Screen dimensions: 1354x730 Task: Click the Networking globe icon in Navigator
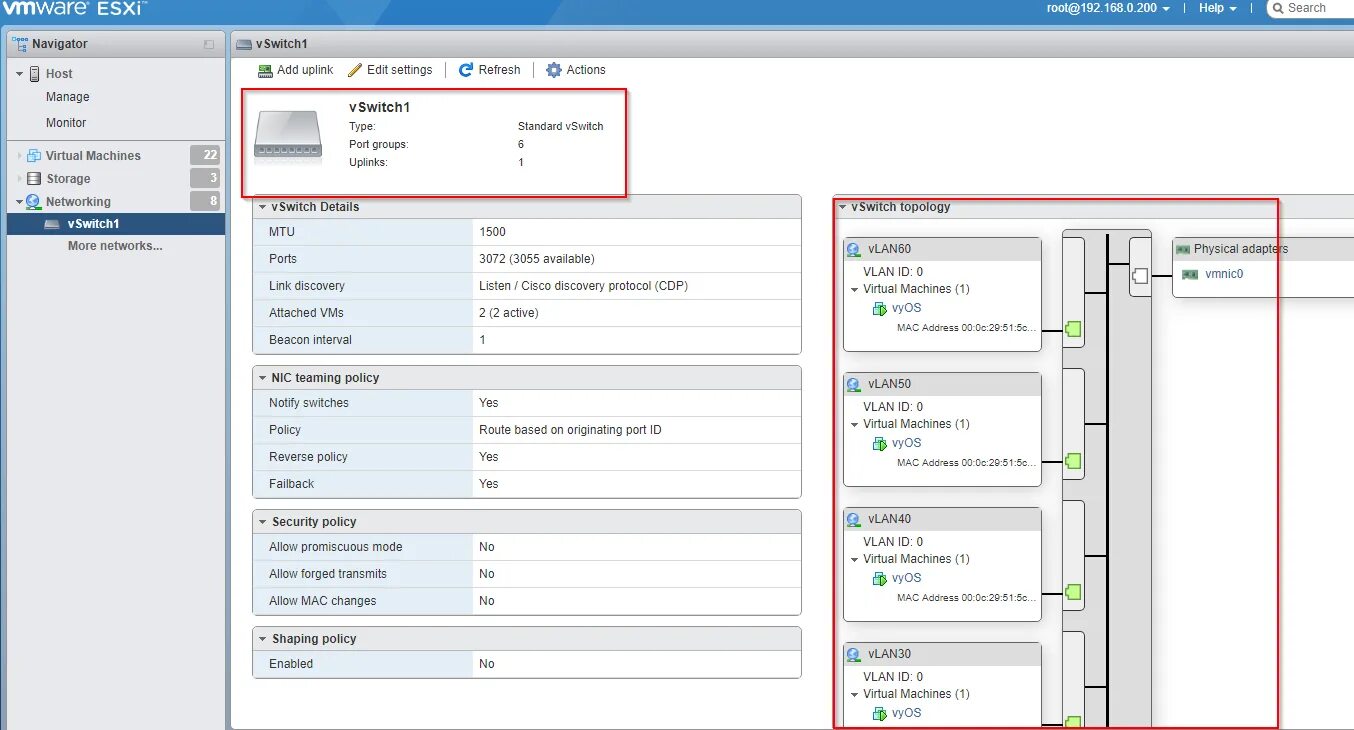[34, 202]
